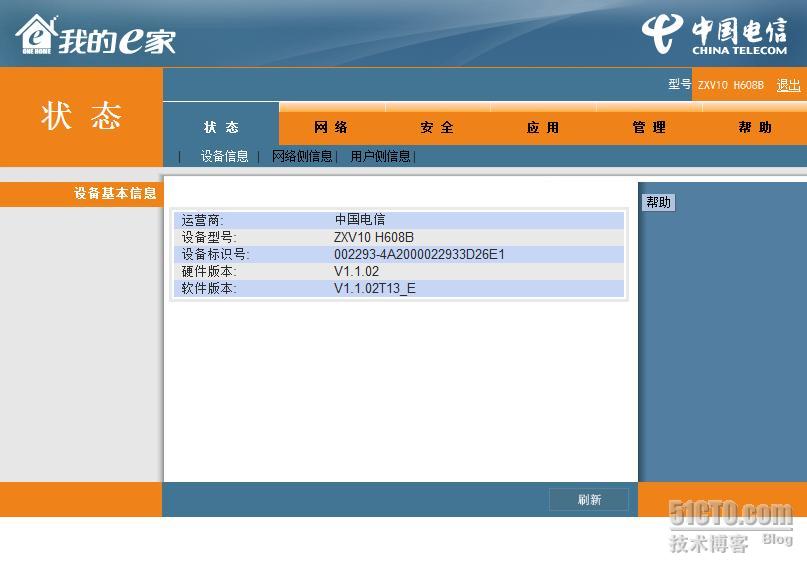
Task: Click the 软件版本 label
Action: 209,288
